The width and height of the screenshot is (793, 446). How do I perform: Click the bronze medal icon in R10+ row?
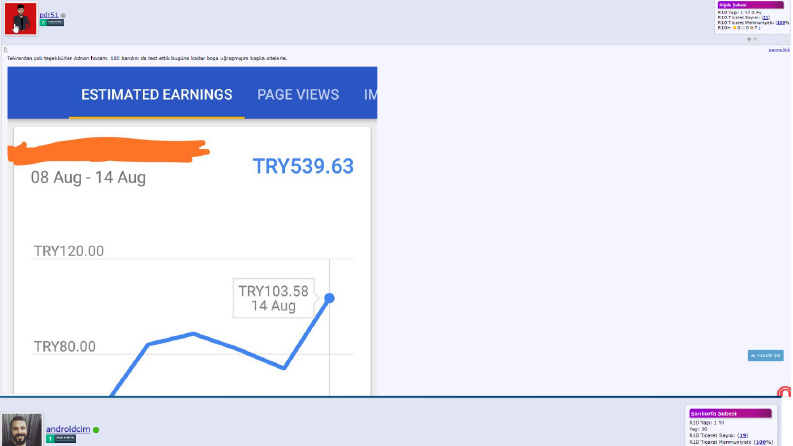click(x=752, y=28)
